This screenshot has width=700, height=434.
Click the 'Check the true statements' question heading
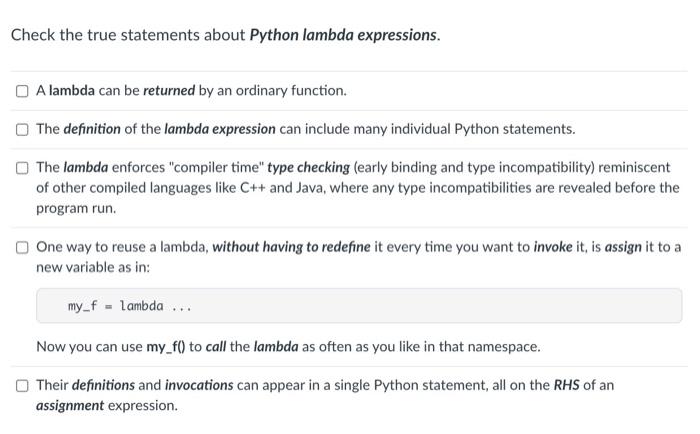pyautogui.click(x=225, y=35)
